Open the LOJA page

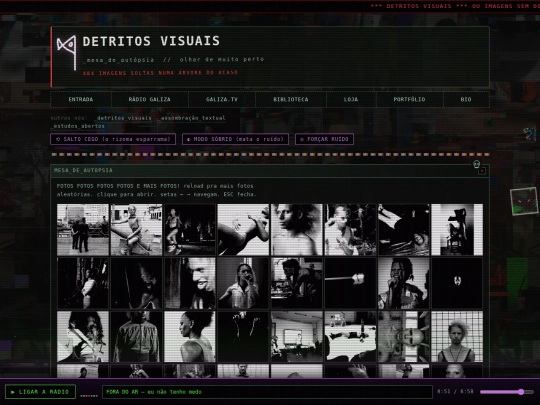351,100
